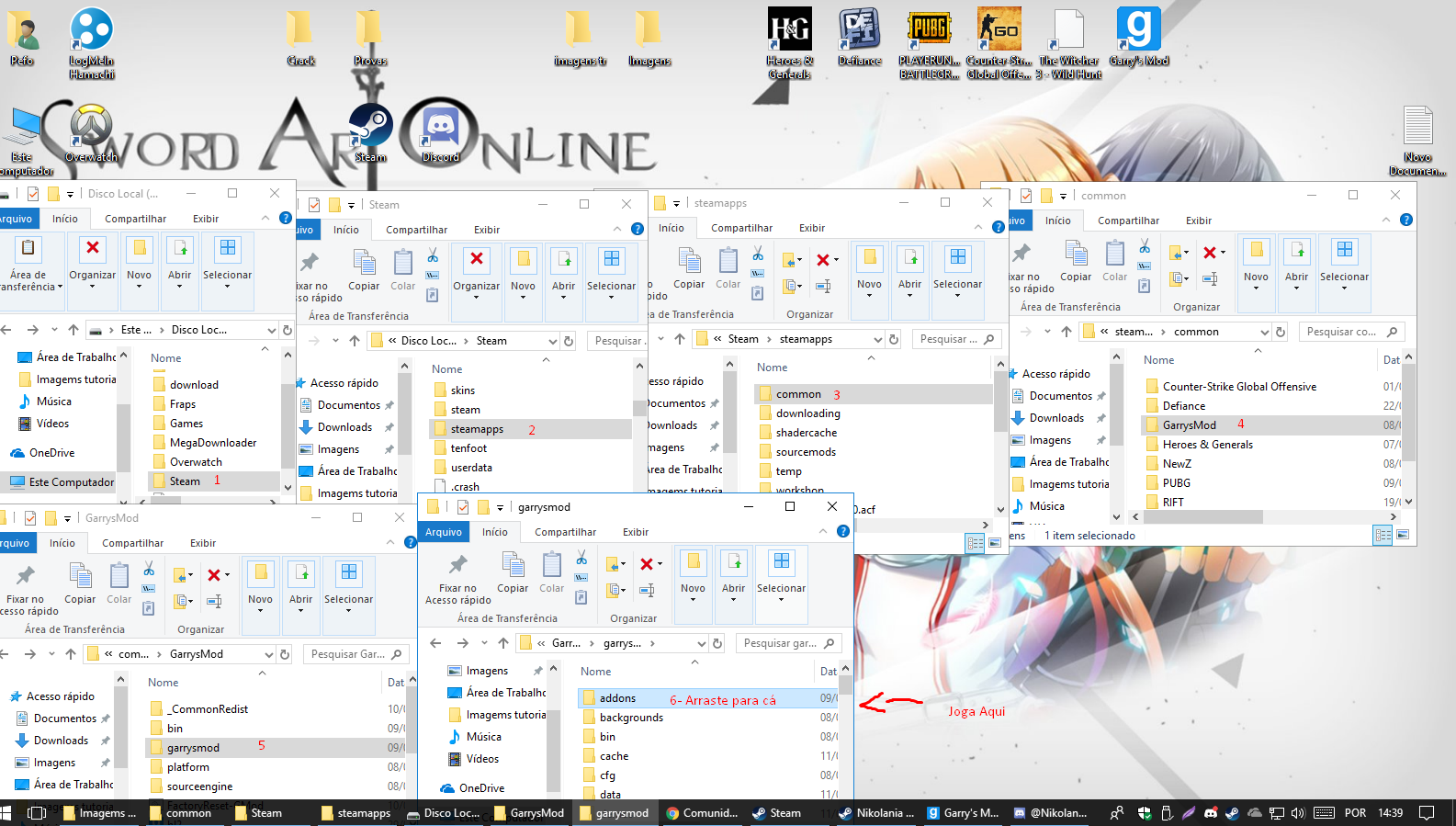Select the Crack folder on the desktop

click(x=300, y=37)
